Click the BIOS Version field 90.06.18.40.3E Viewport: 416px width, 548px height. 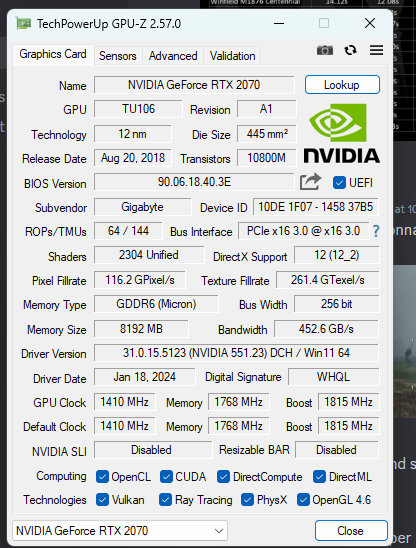click(x=194, y=182)
